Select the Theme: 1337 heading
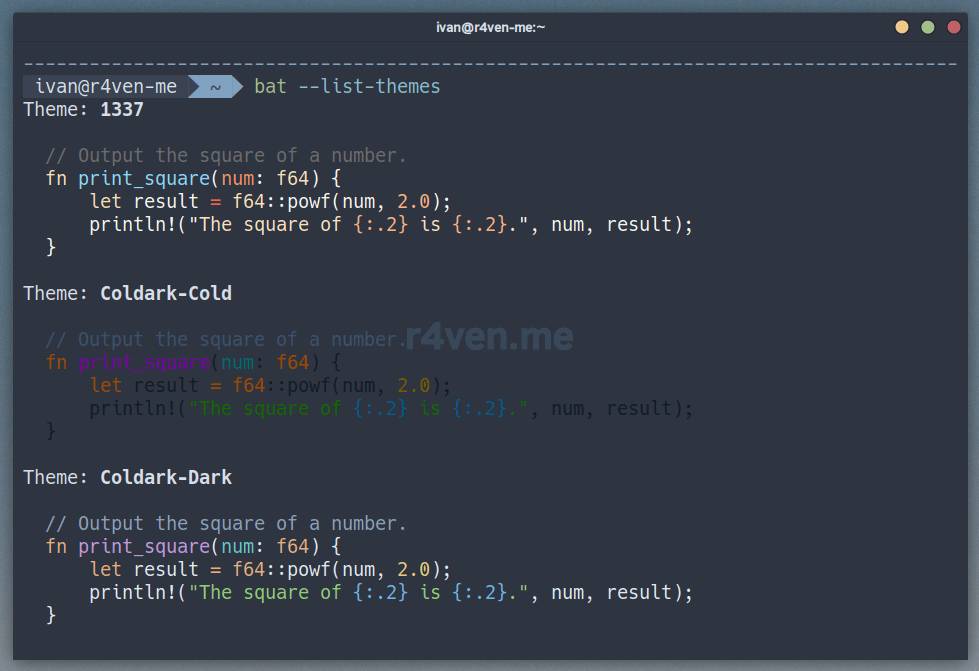979x671 pixels. click(84, 110)
